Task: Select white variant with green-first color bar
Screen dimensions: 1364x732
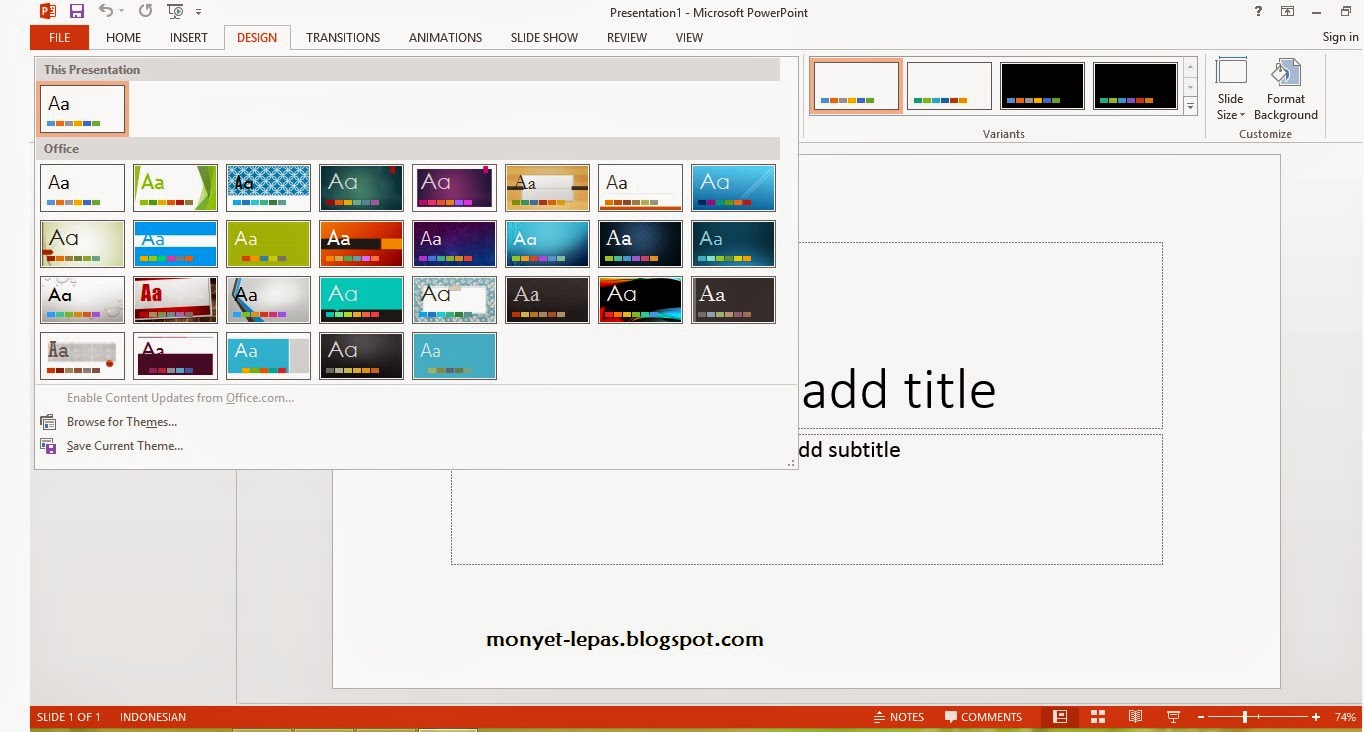Action: tap(949, 86)
